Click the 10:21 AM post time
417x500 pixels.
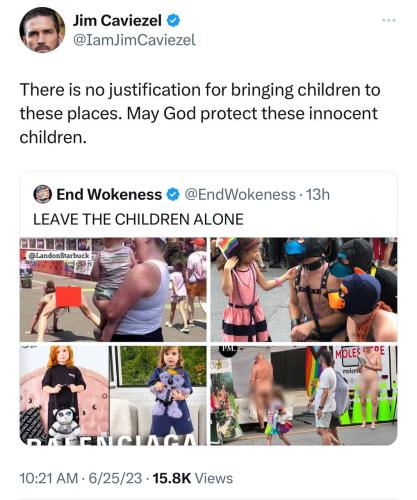pos(49,478)
